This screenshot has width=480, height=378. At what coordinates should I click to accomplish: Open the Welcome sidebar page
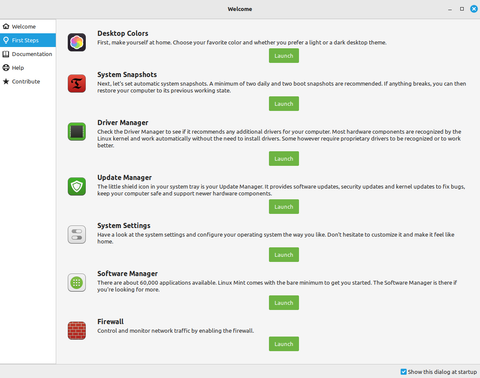pyautogui.click(x=28, y=26)
